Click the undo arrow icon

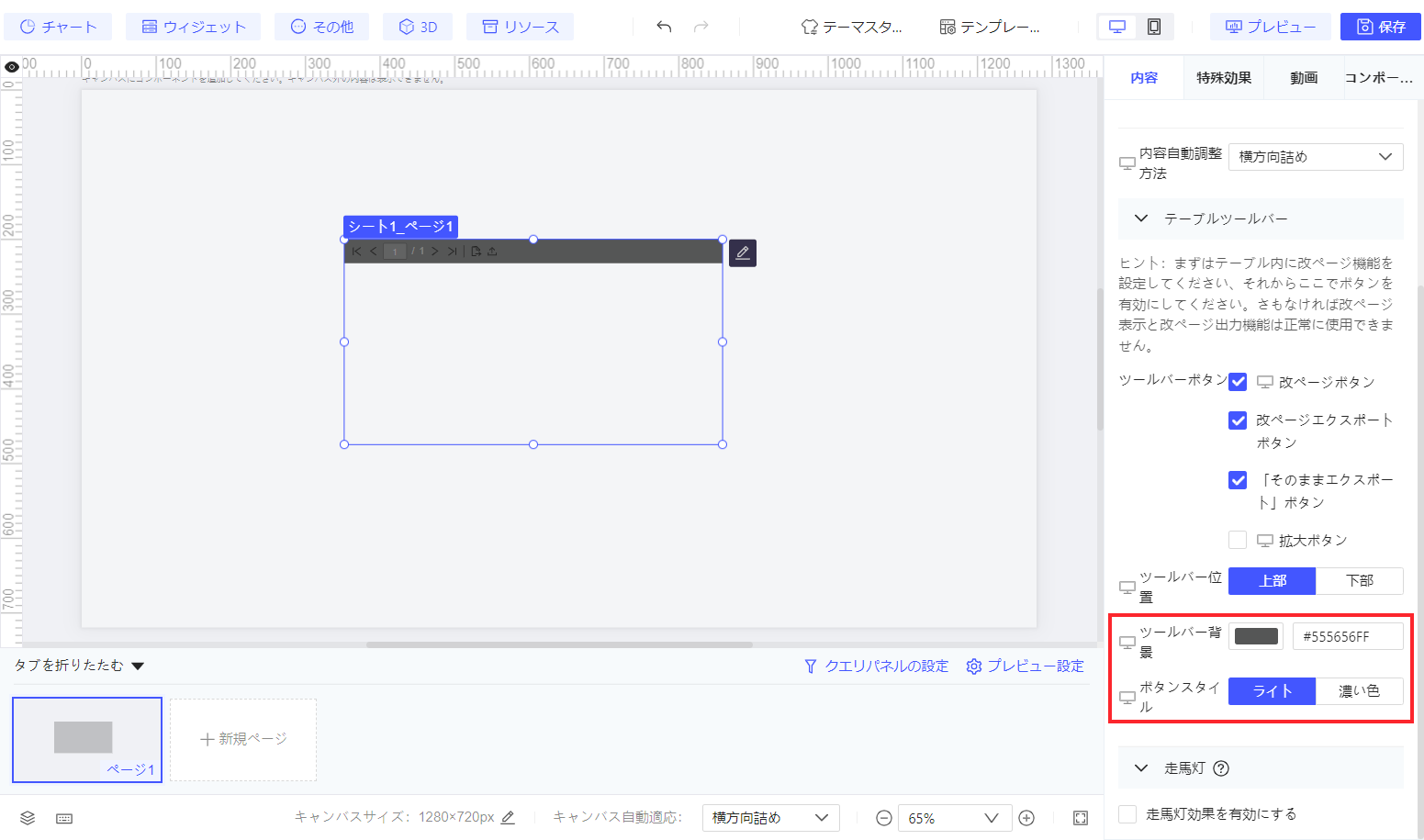(x=664, y=27)
